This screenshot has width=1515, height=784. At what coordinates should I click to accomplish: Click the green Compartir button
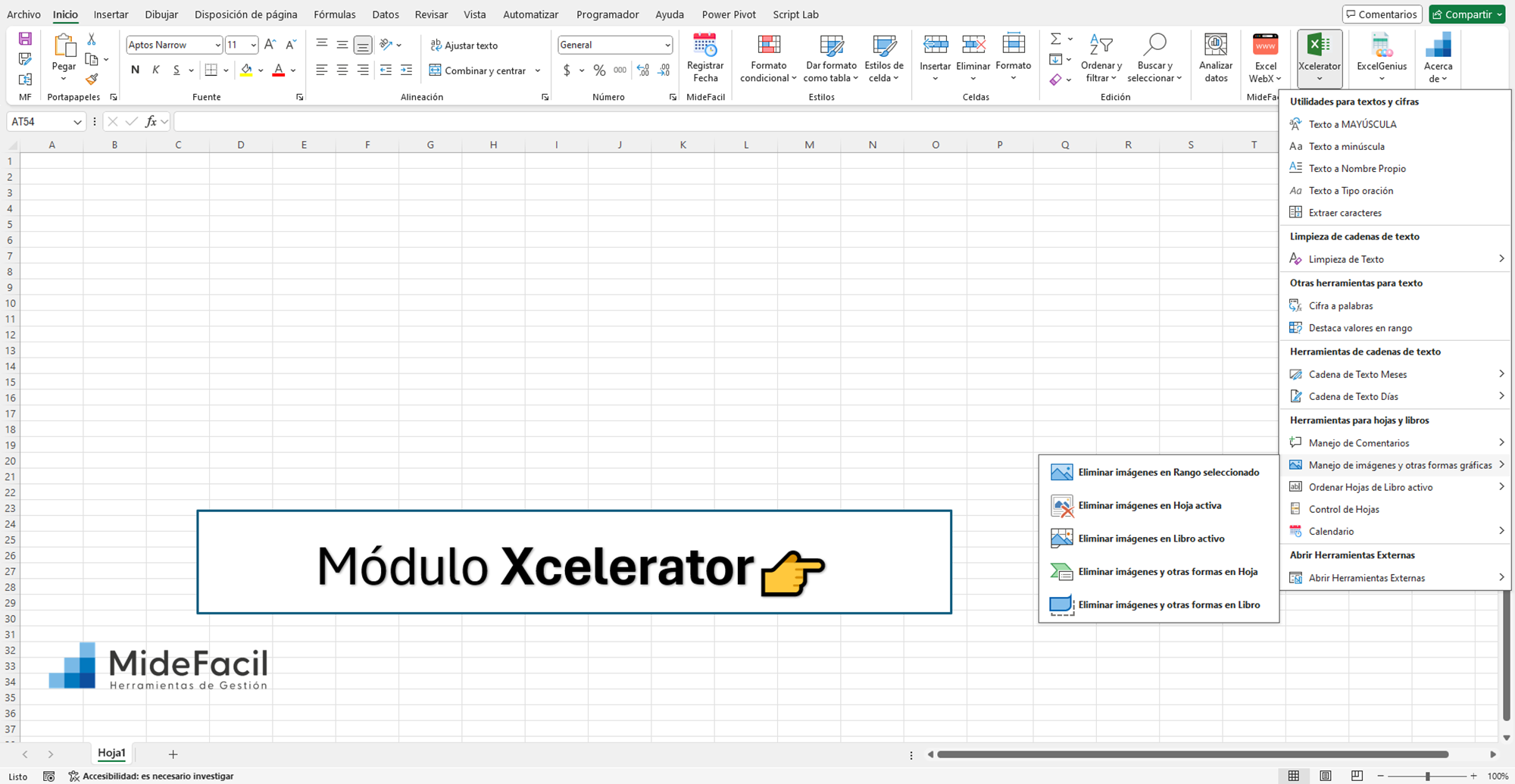[x=1467, y=14]
